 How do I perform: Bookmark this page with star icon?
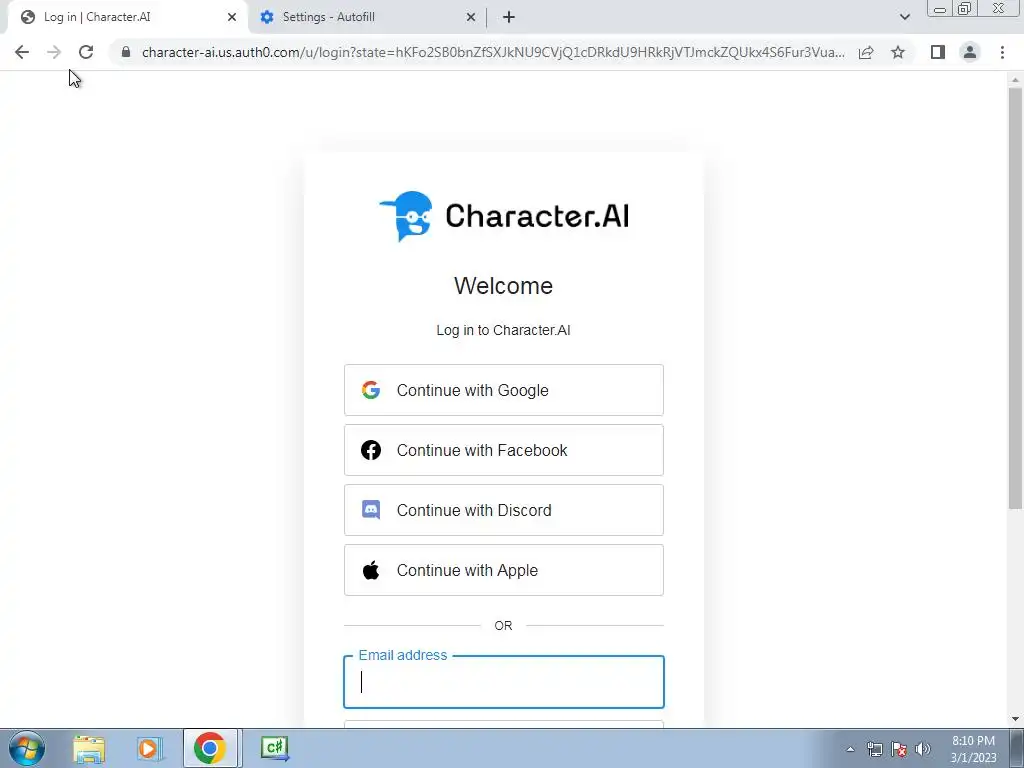tap(898, 52)
